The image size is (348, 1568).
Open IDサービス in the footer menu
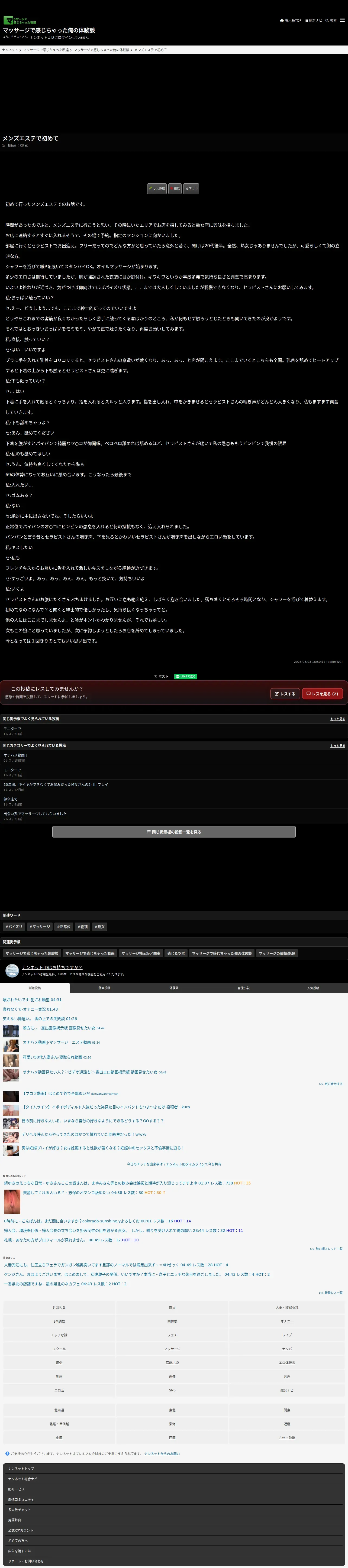click(174, 1489)
